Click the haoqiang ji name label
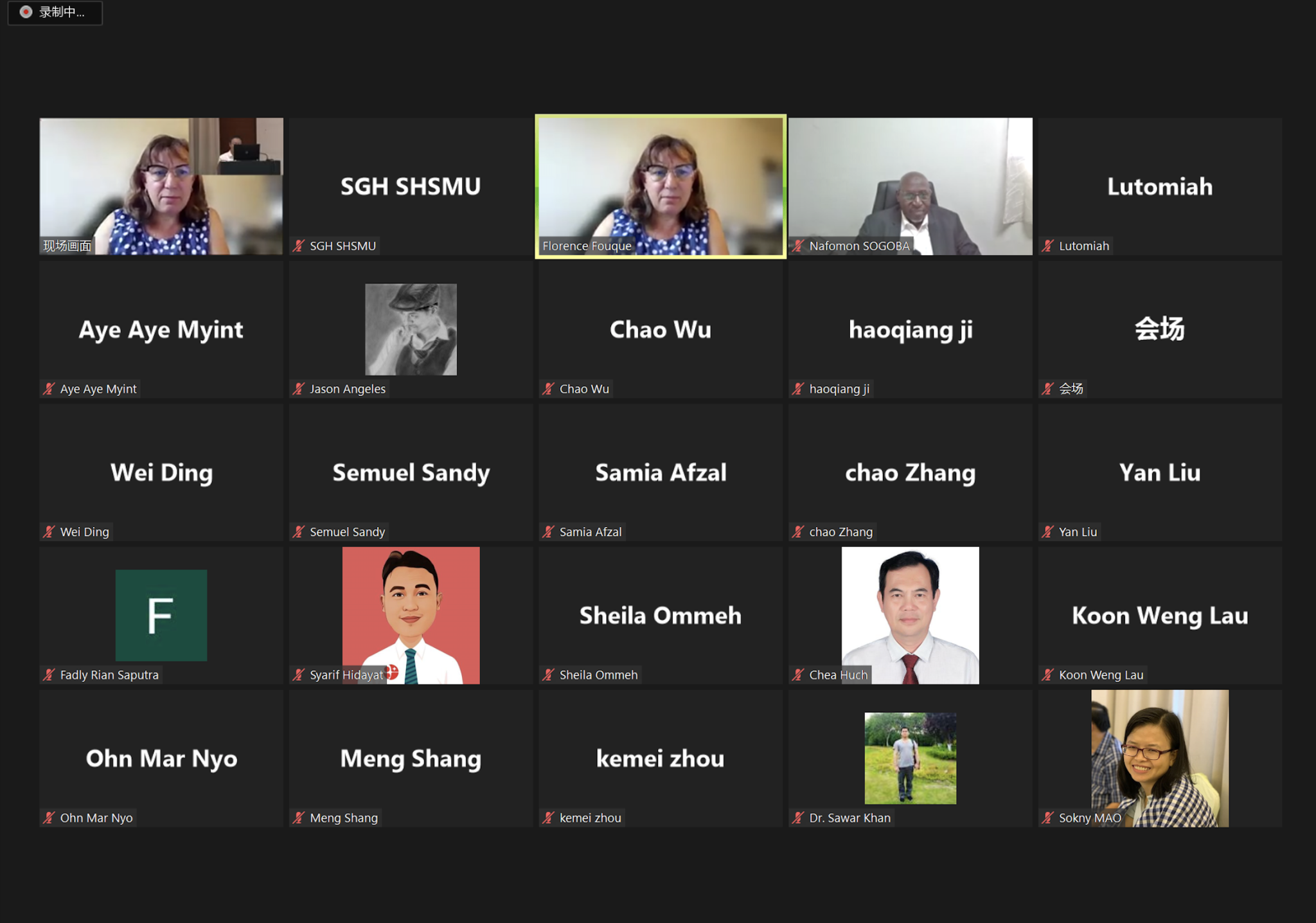 [839, 388]
